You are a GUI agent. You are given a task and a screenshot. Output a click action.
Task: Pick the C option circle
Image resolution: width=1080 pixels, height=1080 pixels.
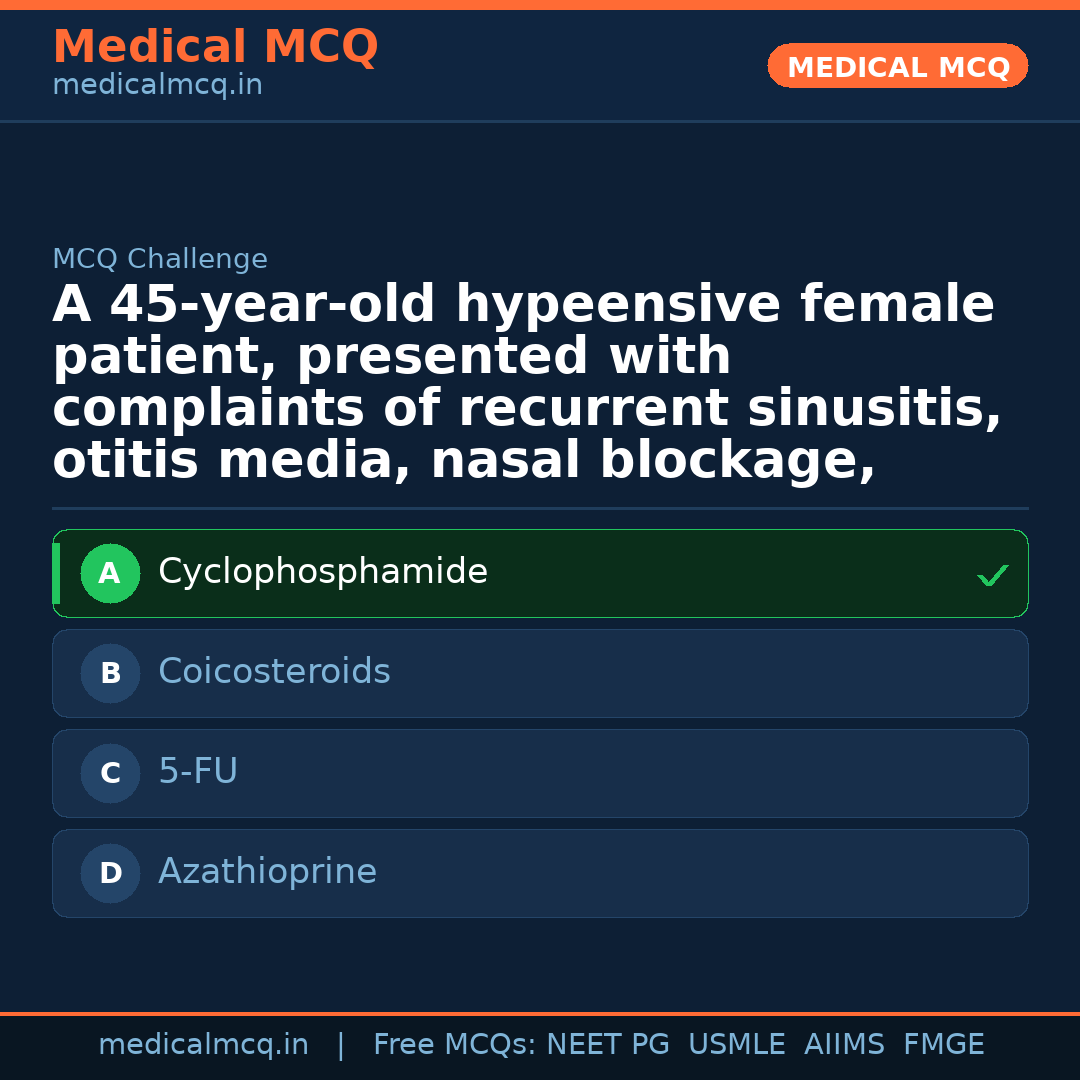[110, 774]
